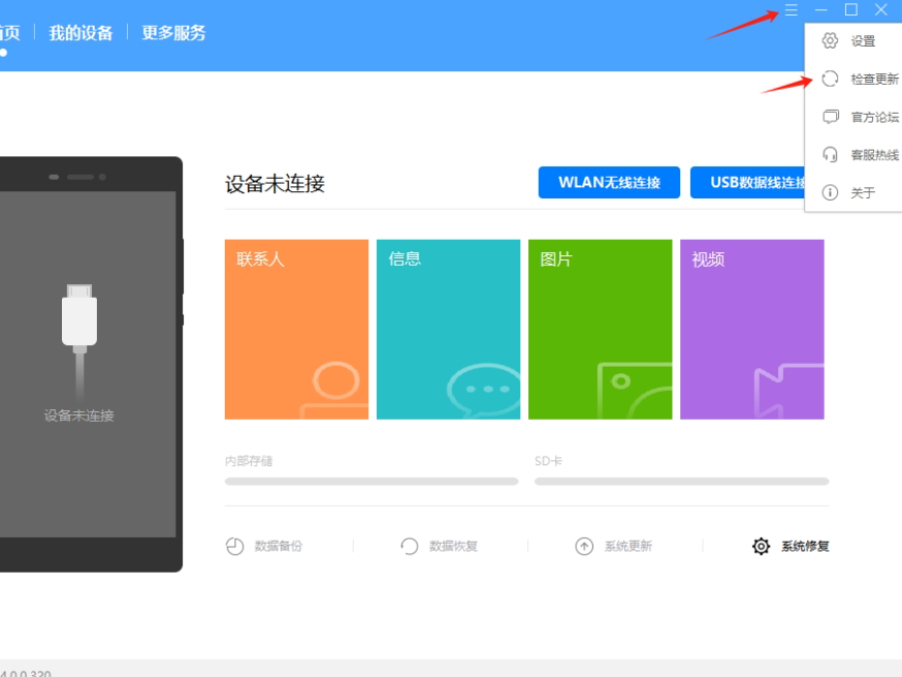
Task: Click the 客服热线 headset icon
Action: pyautogui.click(x=829, y=155)
